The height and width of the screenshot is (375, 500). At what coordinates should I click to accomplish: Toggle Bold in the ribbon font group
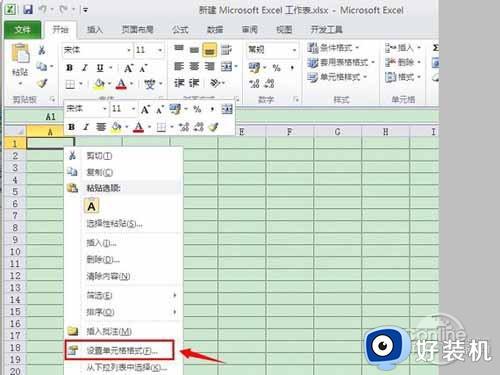click(x=69, y=68)
